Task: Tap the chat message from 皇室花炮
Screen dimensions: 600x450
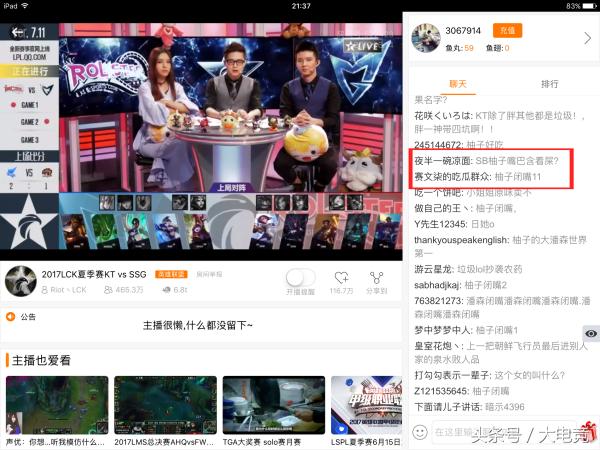Action: (x=501, y=352)
